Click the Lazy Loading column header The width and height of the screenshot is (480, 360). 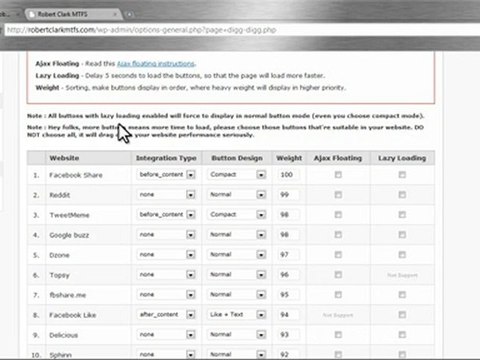pyautogui.click(x=402, y=158)
